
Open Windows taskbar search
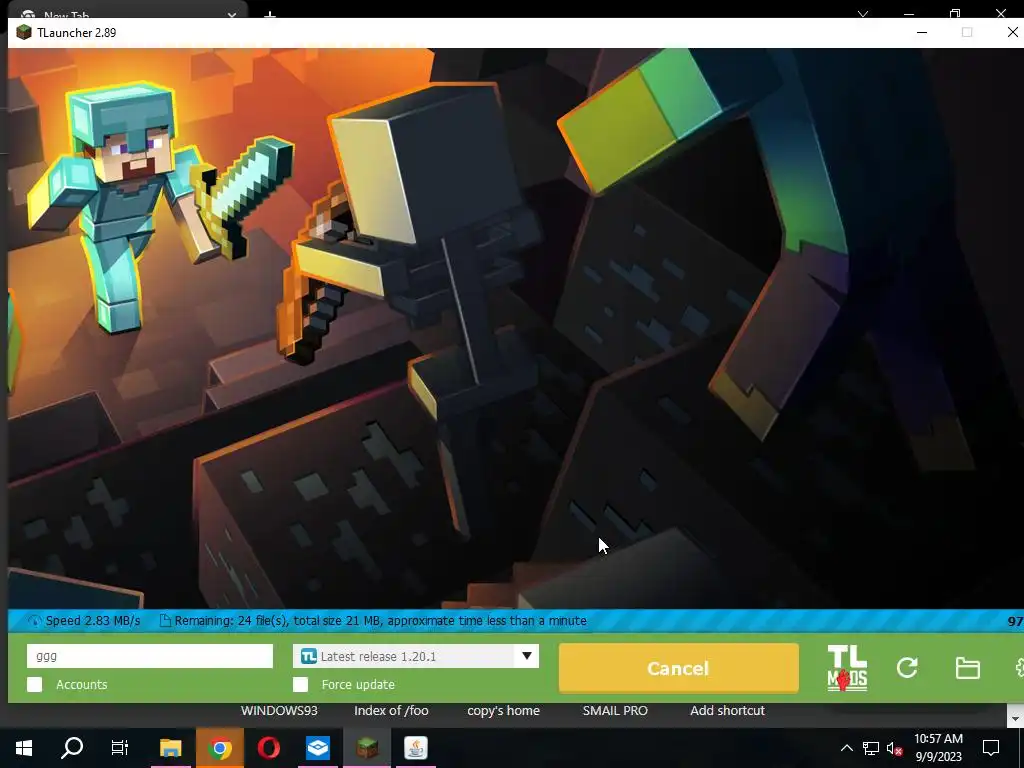[x=72, y=748]
